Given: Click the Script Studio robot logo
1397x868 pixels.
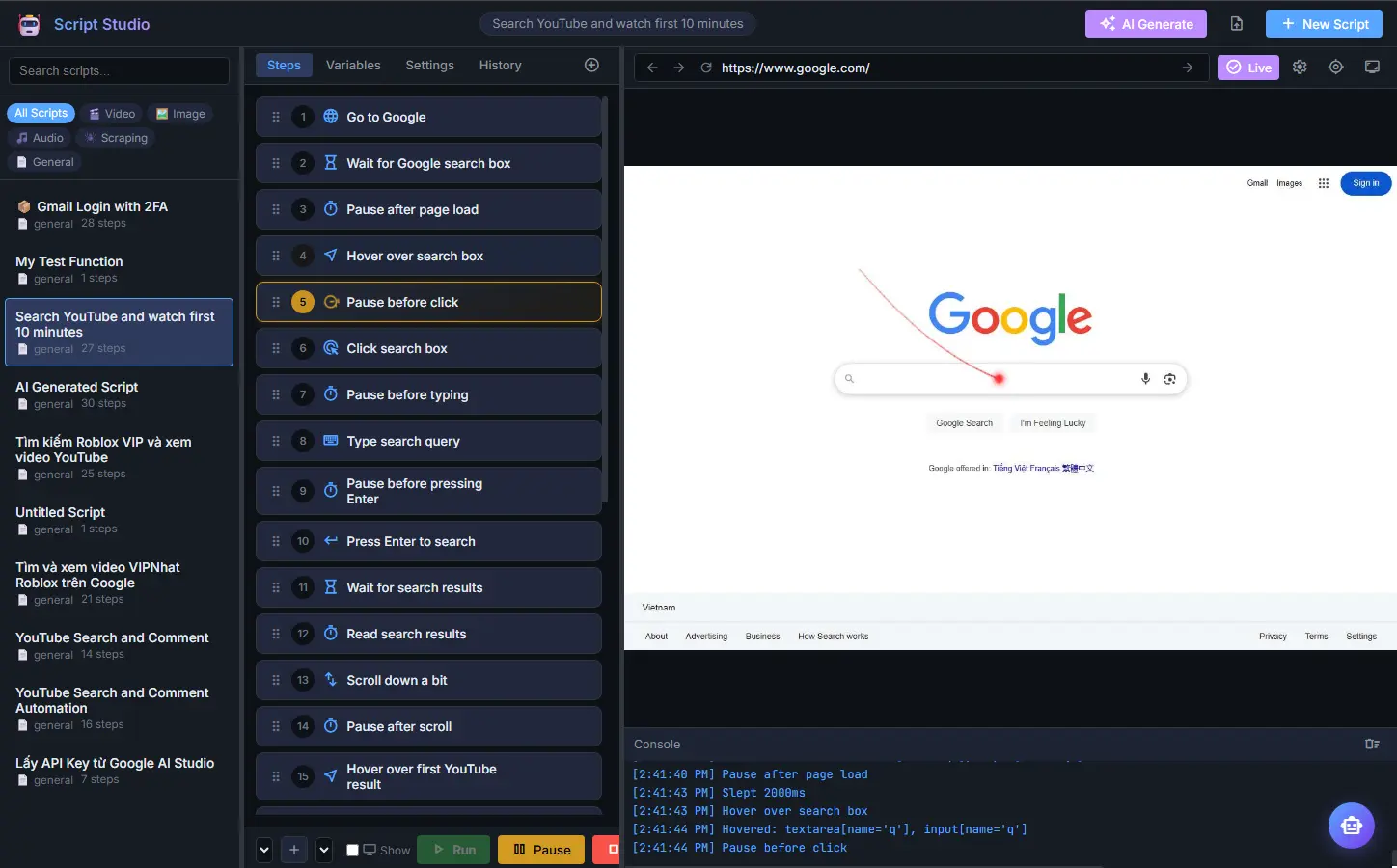Looking at the screenshot, I should [30, 25].
